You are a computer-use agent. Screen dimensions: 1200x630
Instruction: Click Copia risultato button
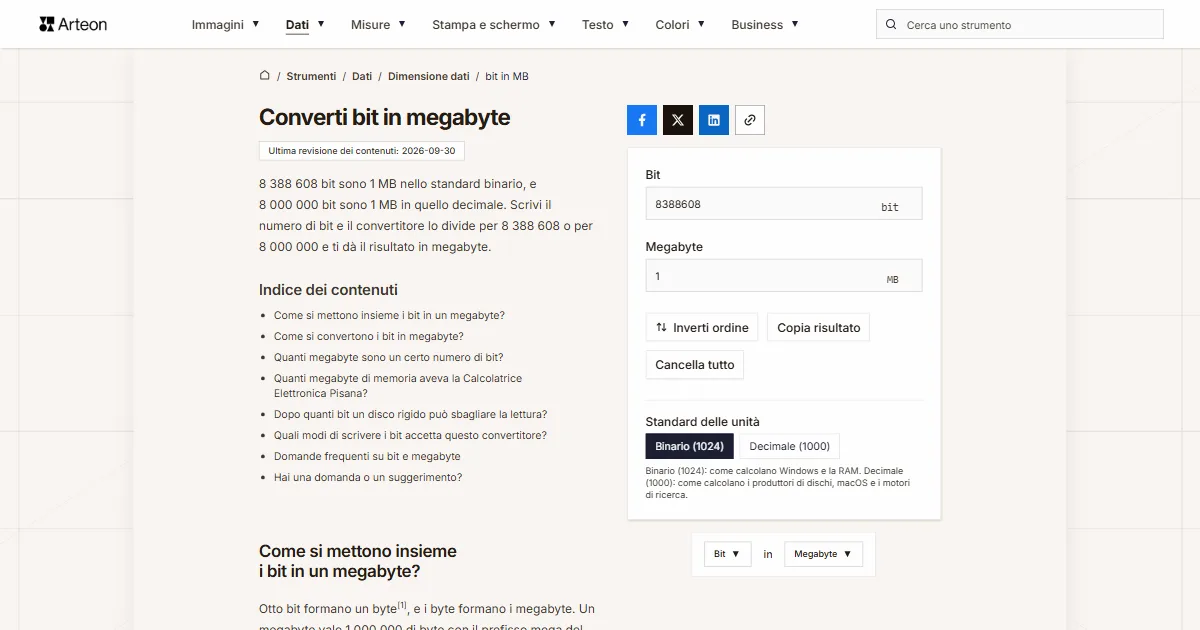pos(819,328)
